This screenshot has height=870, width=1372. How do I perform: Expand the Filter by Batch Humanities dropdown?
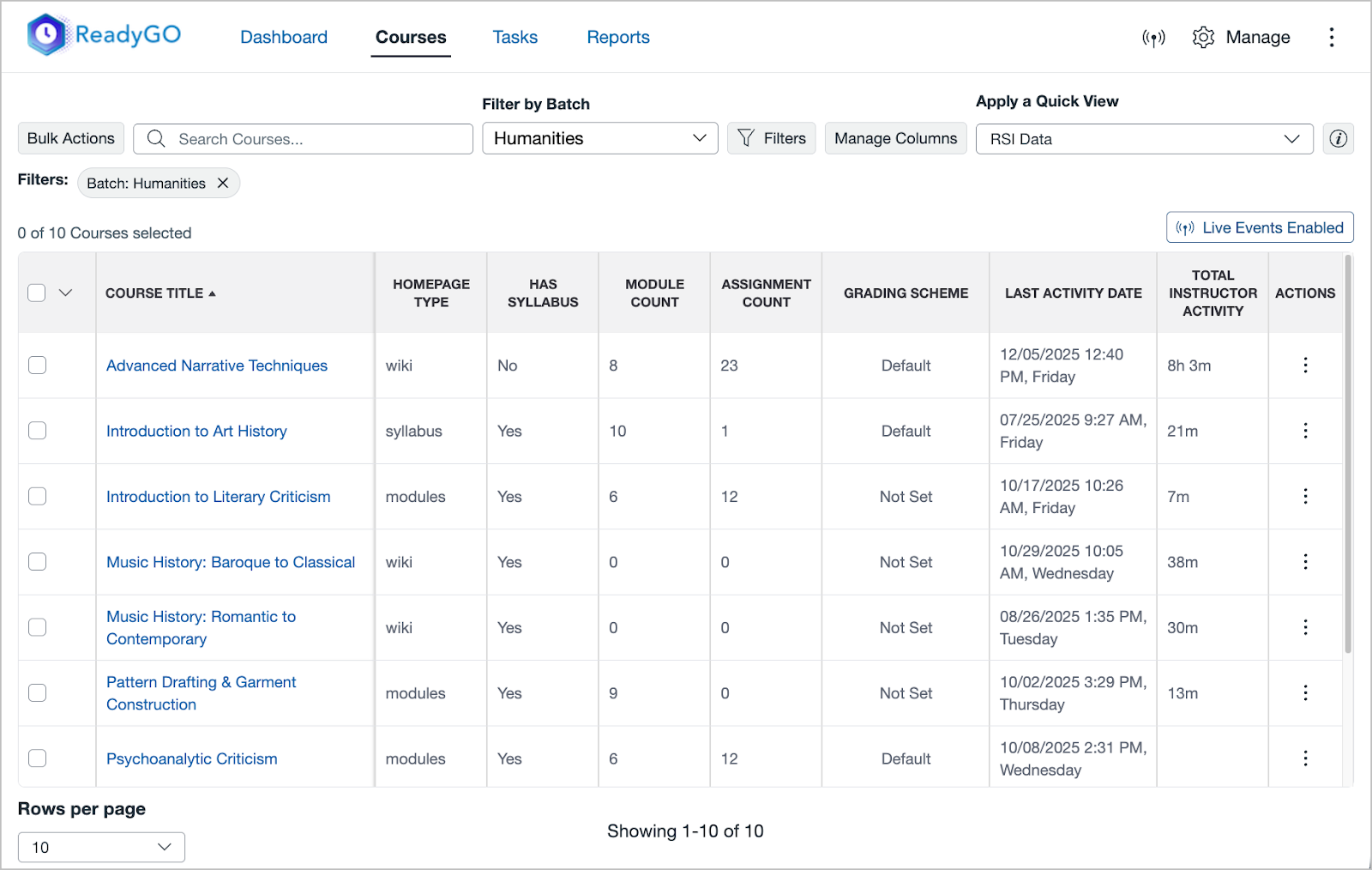(600, 139)
